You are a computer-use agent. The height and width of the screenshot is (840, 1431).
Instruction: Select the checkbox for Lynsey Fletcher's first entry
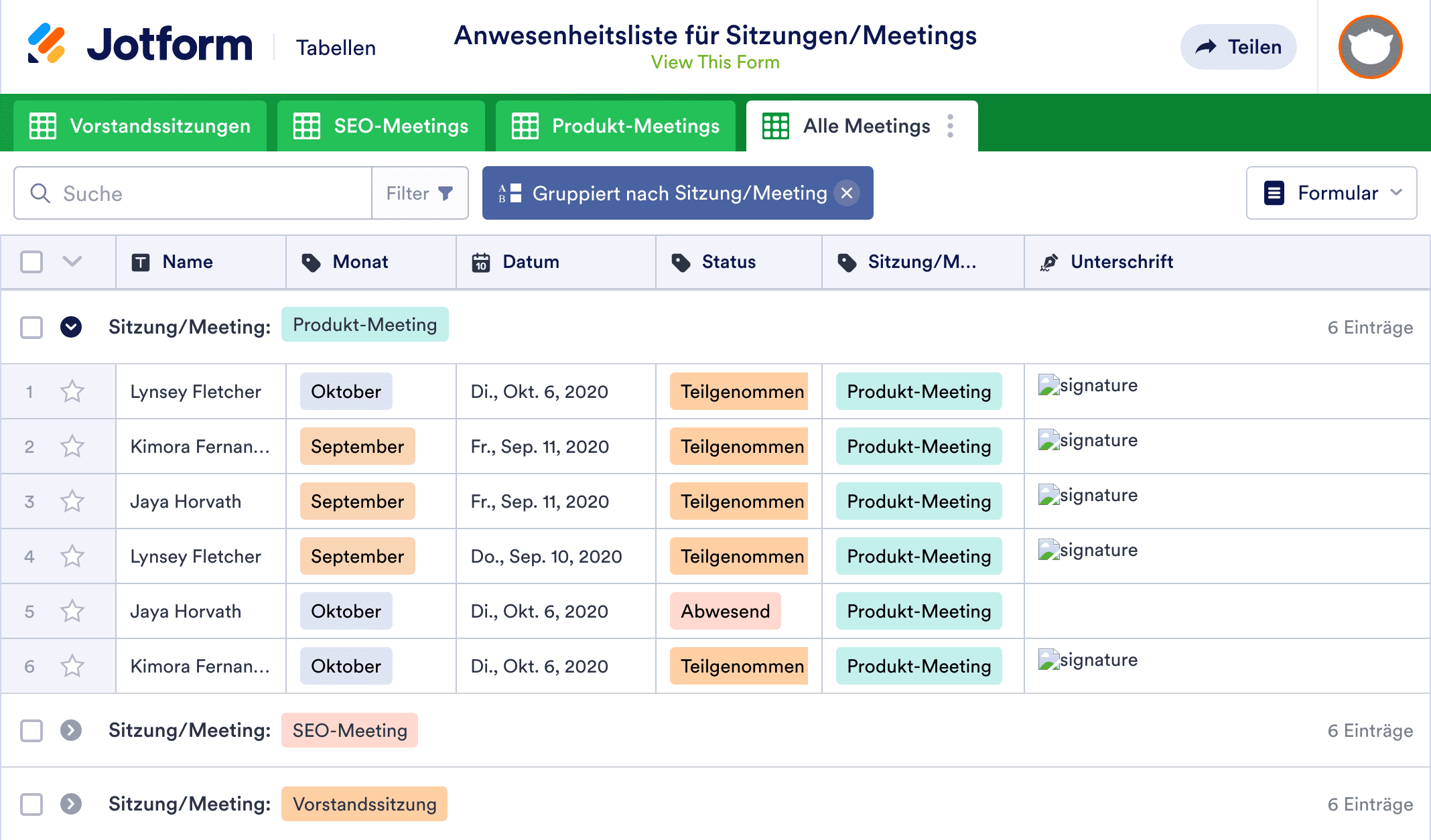[31, 392]
